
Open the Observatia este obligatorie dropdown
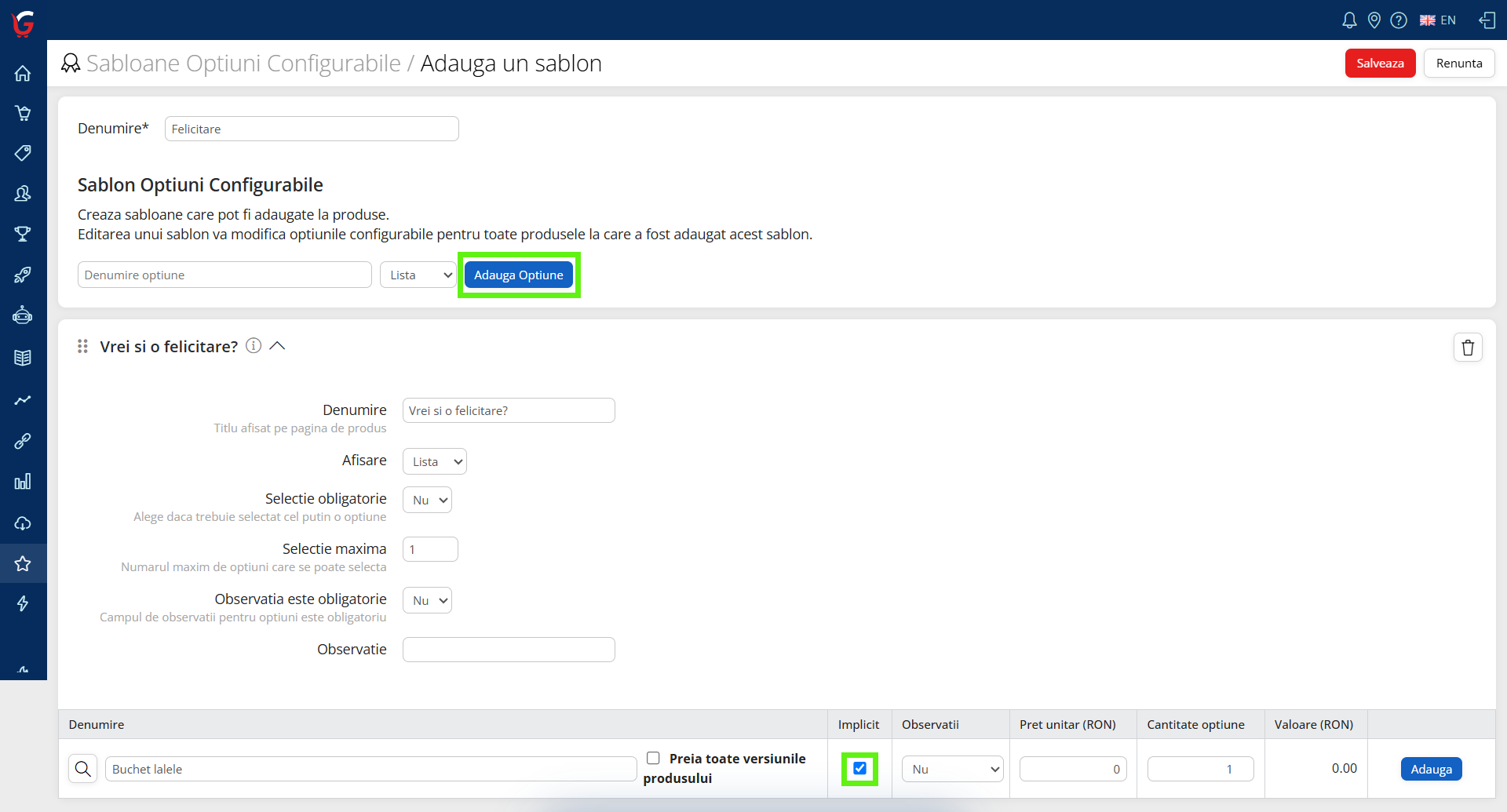[x=428, y=600]
